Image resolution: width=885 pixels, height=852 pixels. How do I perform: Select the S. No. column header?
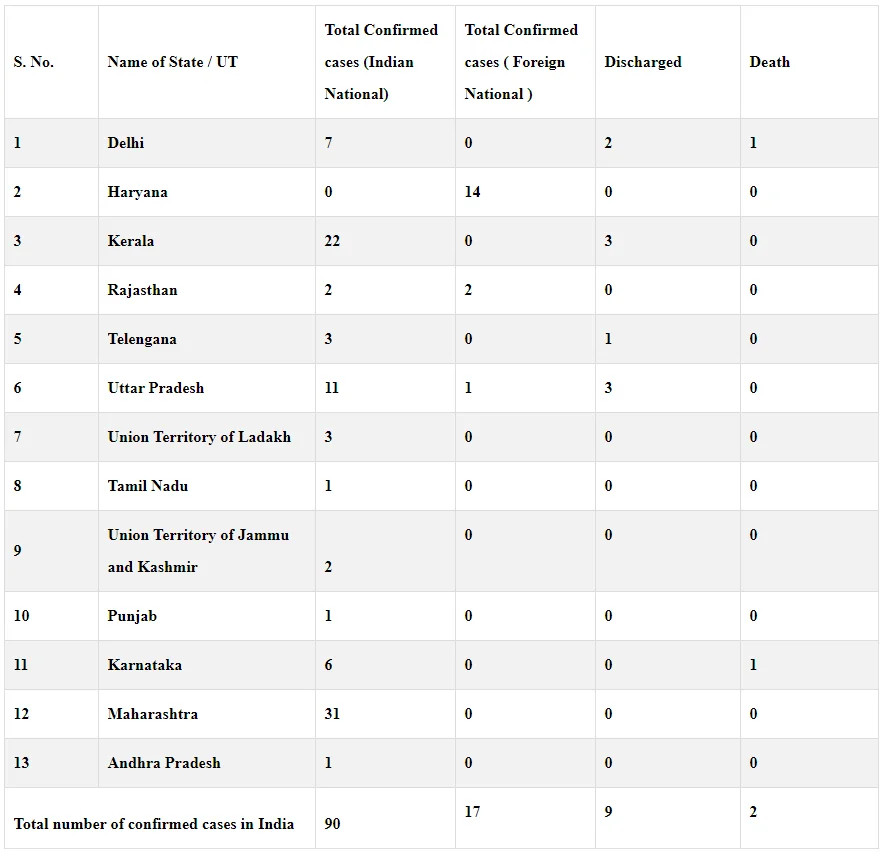click(x=34, y=62)
